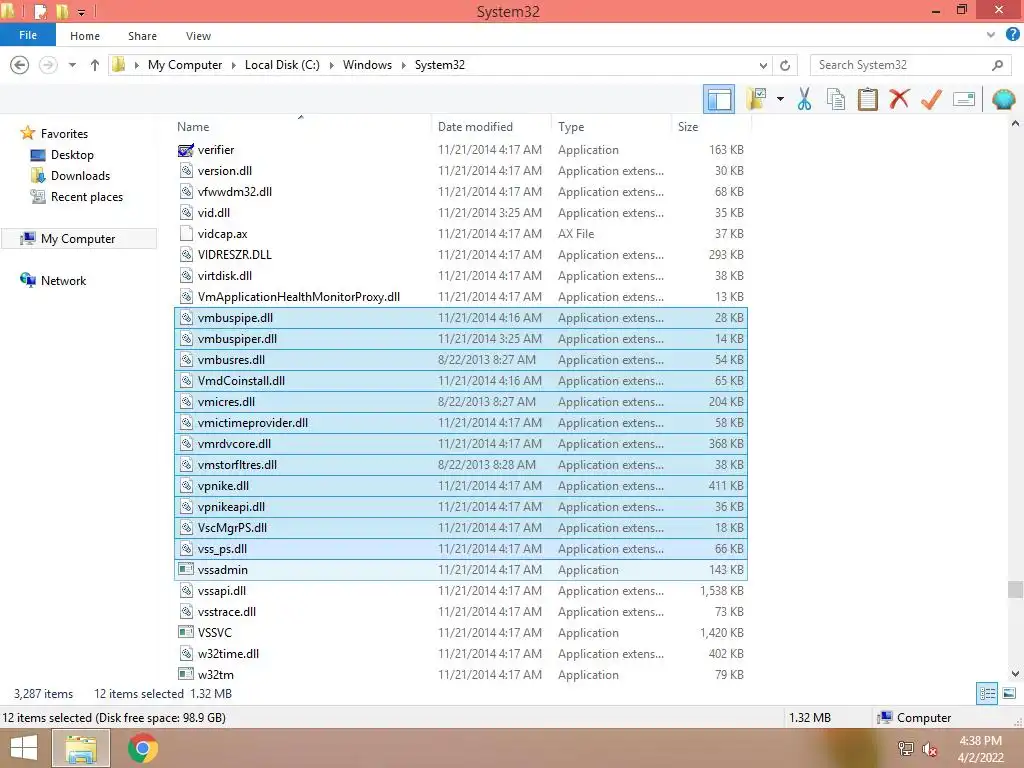Viewport: 1024px width, 768px height.
Task: Open the File ribbon tab
Action: click(x=28, y=35)
